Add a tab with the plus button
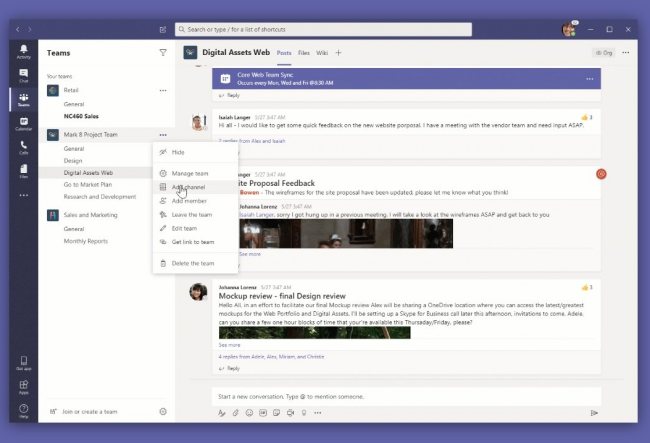This screenshot has width=650, height=443. click(x=338, y=53)
